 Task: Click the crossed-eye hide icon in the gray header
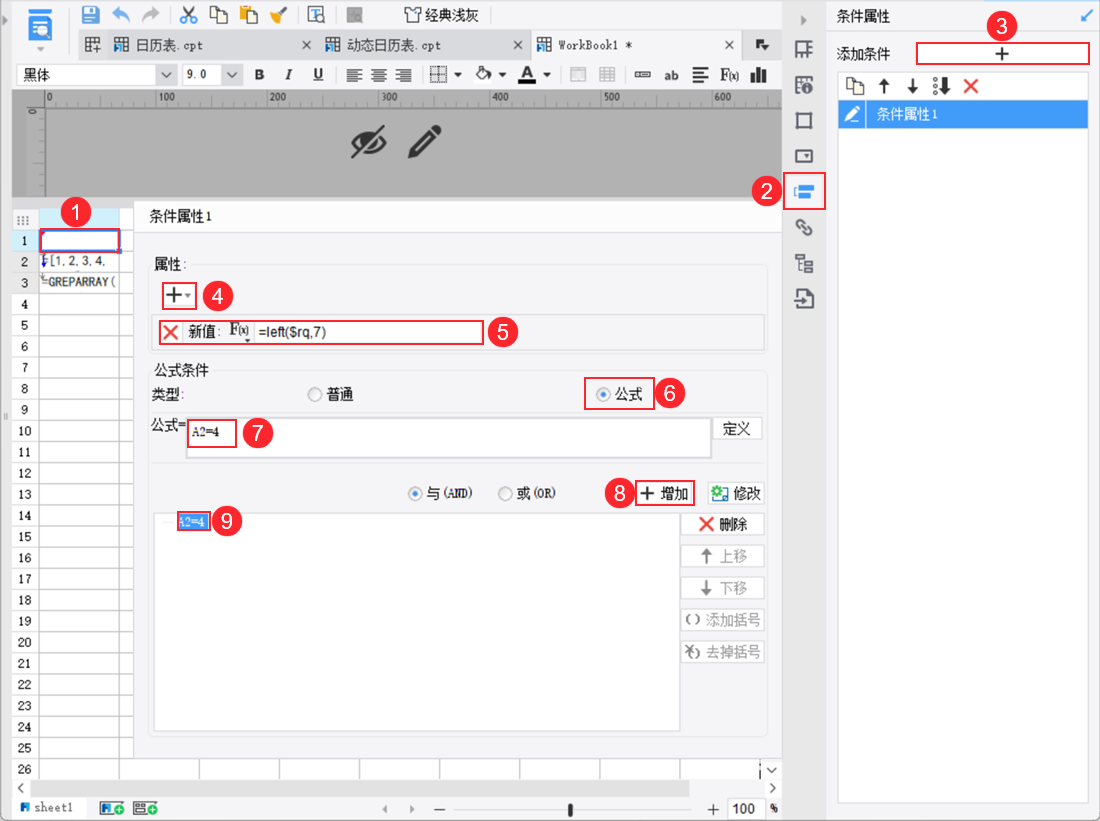368,142
